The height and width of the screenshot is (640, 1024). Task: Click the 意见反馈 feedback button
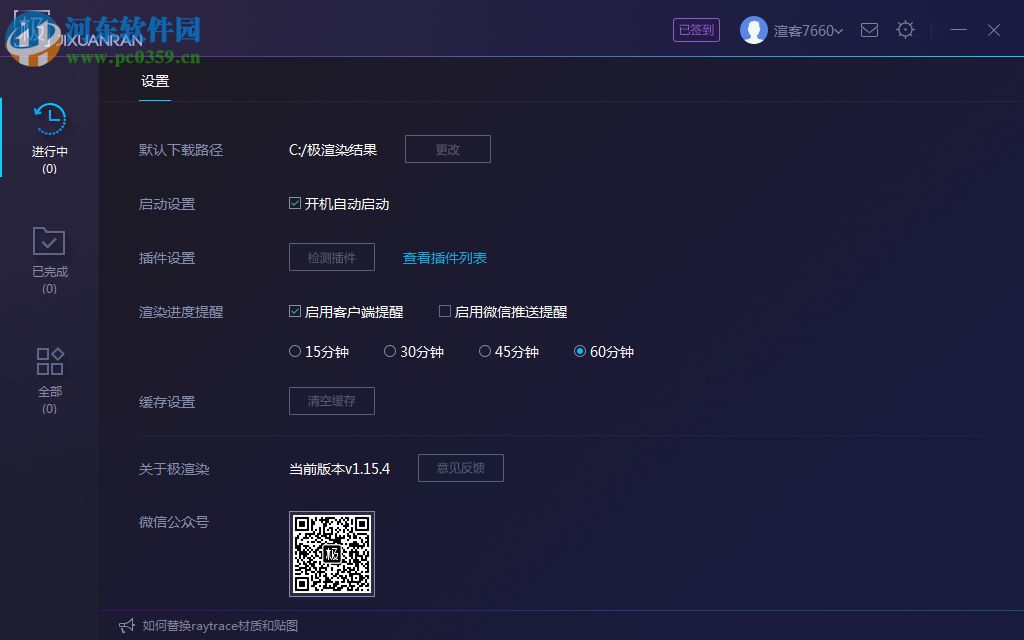(460, 467)
